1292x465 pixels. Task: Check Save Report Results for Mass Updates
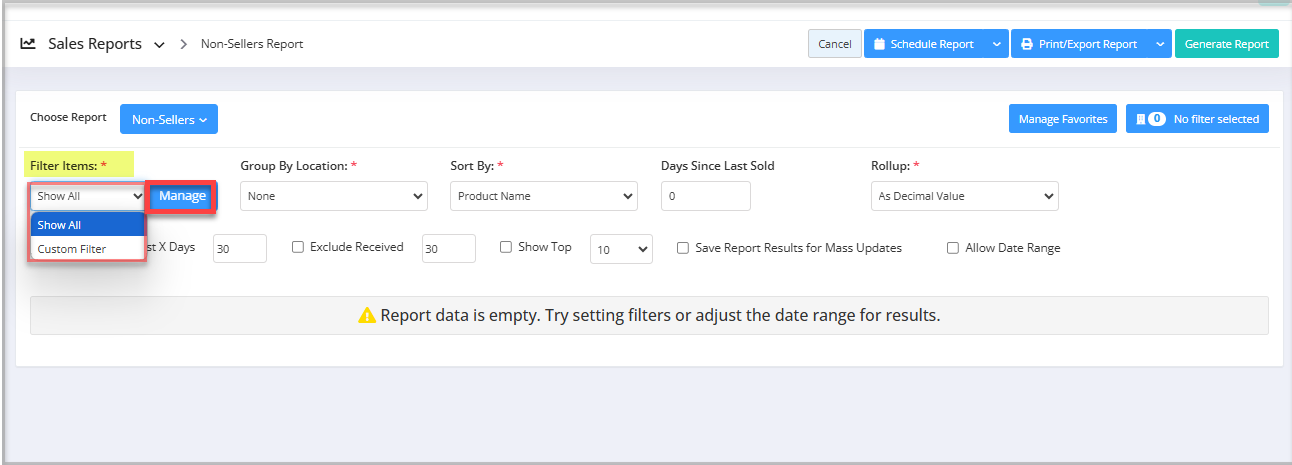[x=683, y=248]
